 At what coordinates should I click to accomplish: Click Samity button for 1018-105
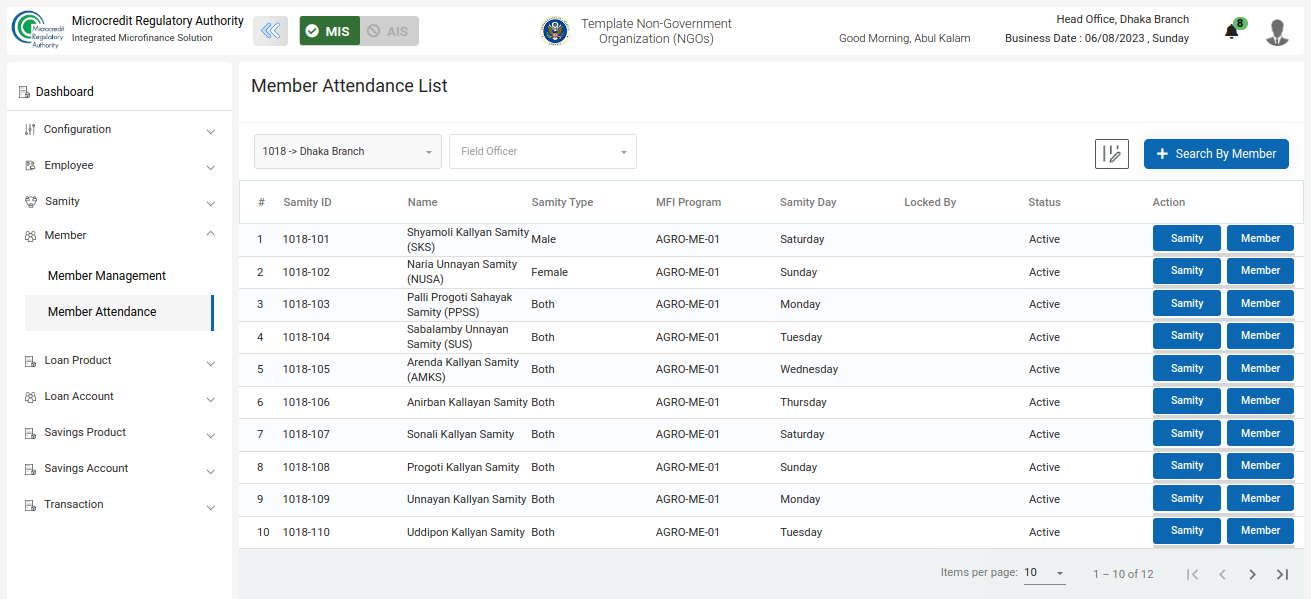[1187, 369]
